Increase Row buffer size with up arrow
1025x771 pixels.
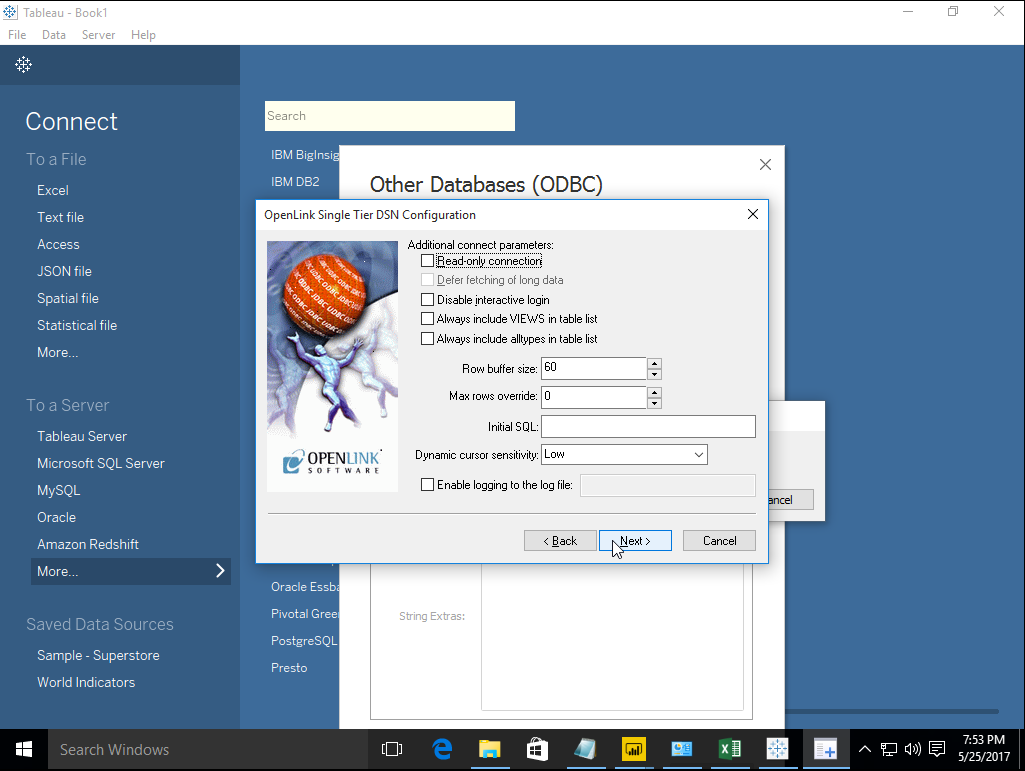click(654, 363)
